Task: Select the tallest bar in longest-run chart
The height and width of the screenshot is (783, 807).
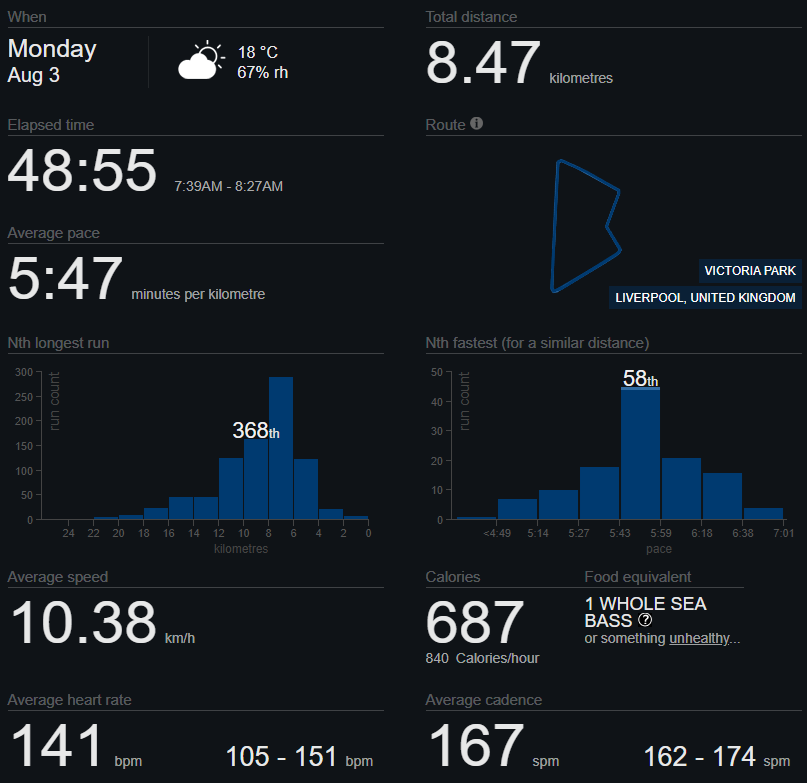Action: coord(281,448)
